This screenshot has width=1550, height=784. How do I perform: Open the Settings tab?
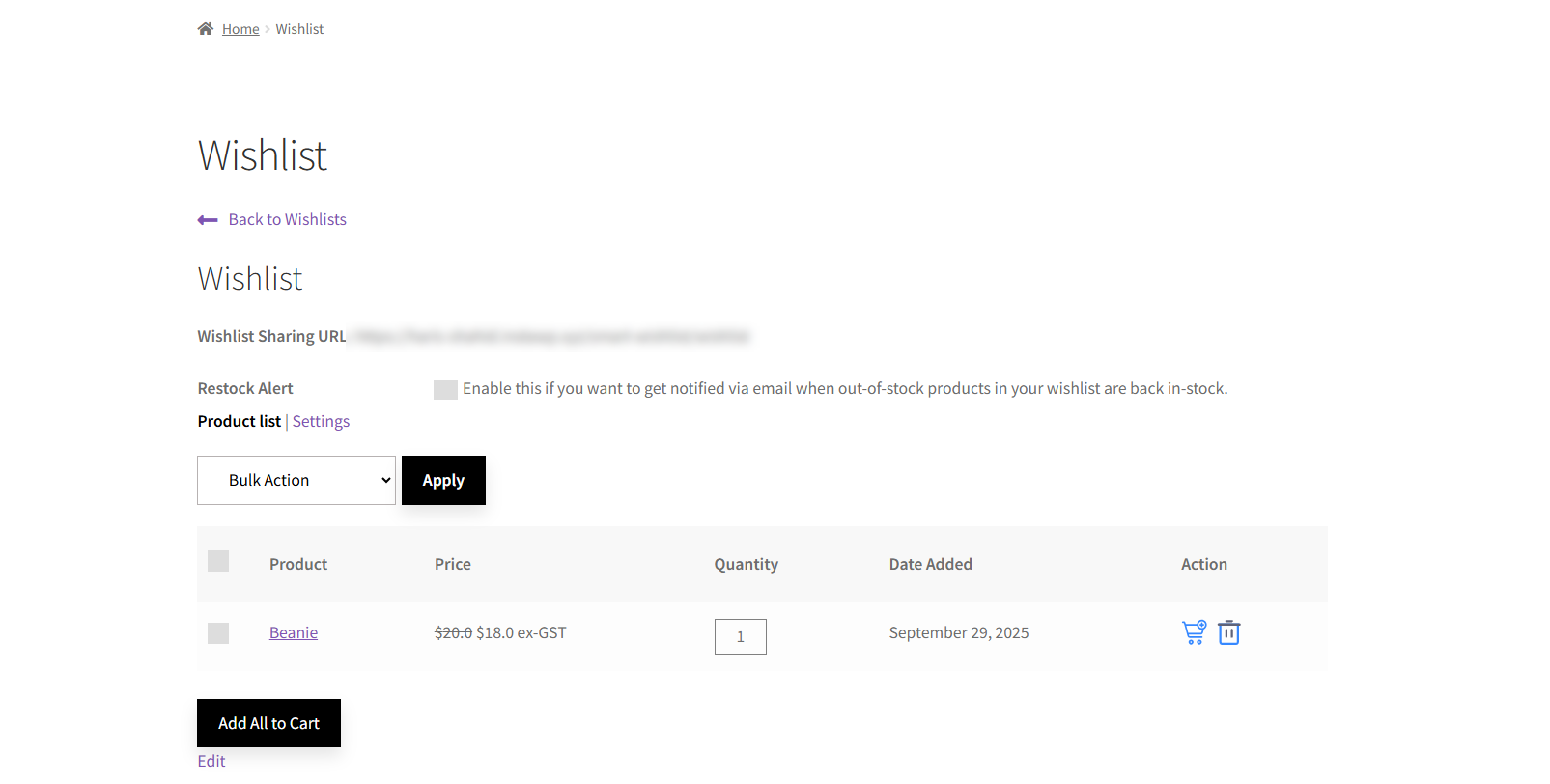(x=321, y=422)
